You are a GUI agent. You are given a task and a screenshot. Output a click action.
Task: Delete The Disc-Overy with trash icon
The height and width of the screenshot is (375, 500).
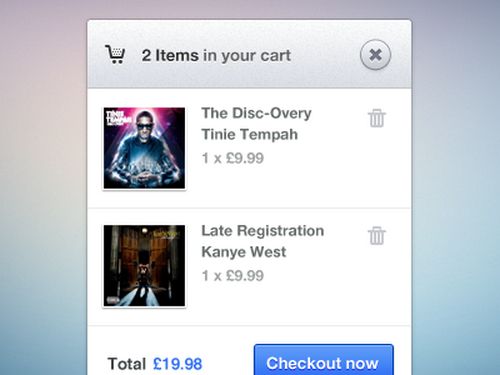tap(377, 118)
